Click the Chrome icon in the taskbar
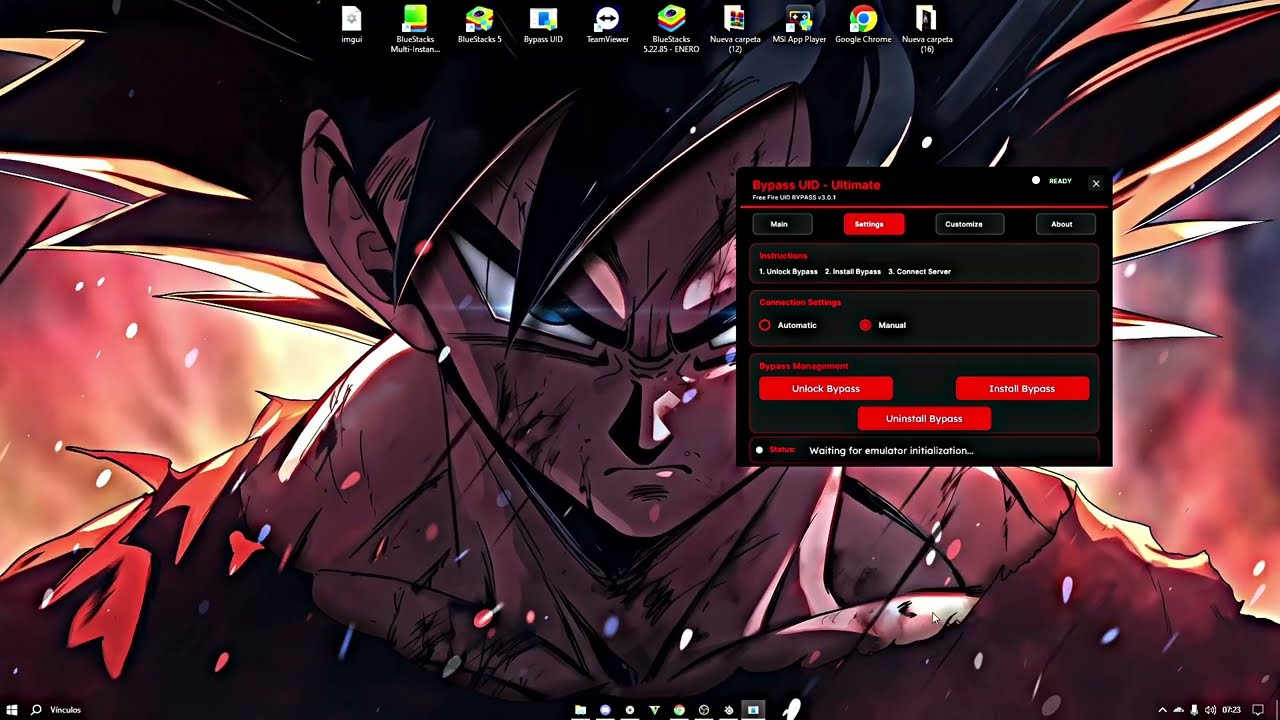Screen dimensions: 1280x720 click(x=679, y=710)
